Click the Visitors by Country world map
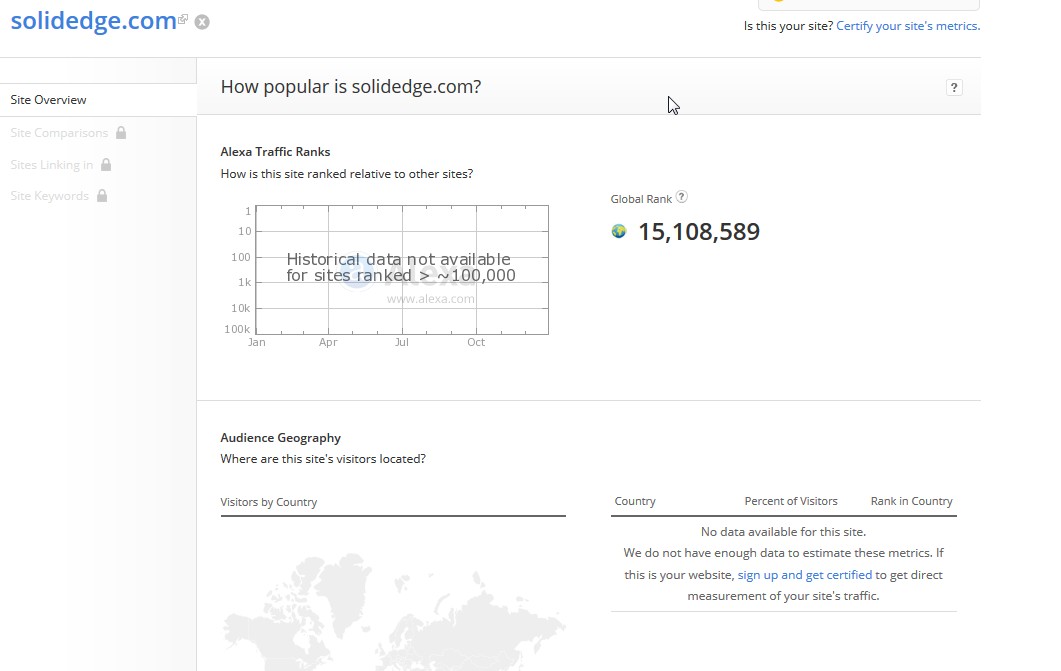This screenshot has width=1061, height=671. pos(392,610)
